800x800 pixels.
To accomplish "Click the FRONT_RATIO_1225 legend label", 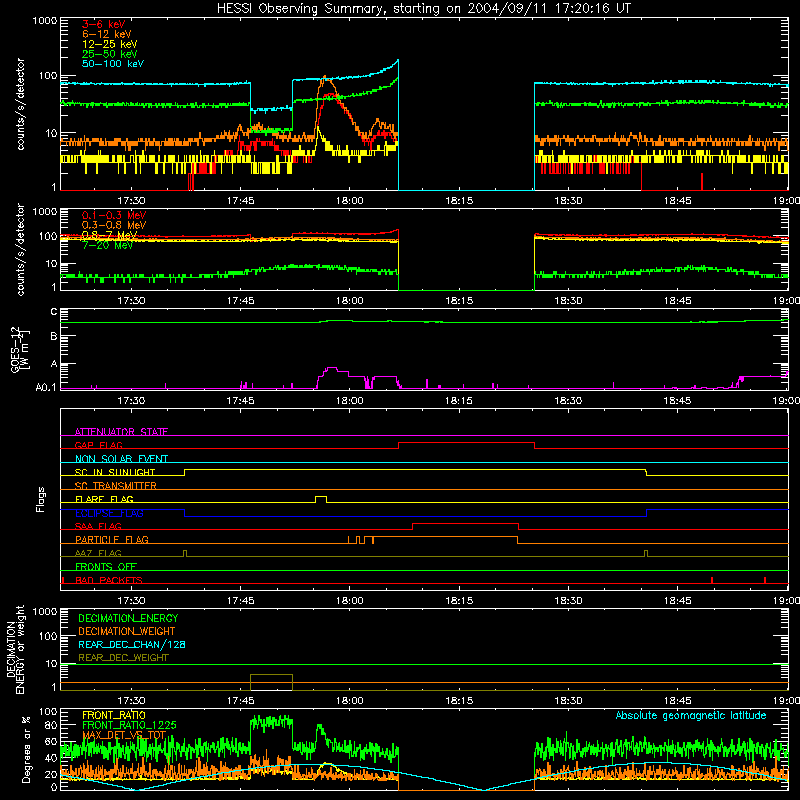I will click(x=129, y=725).
